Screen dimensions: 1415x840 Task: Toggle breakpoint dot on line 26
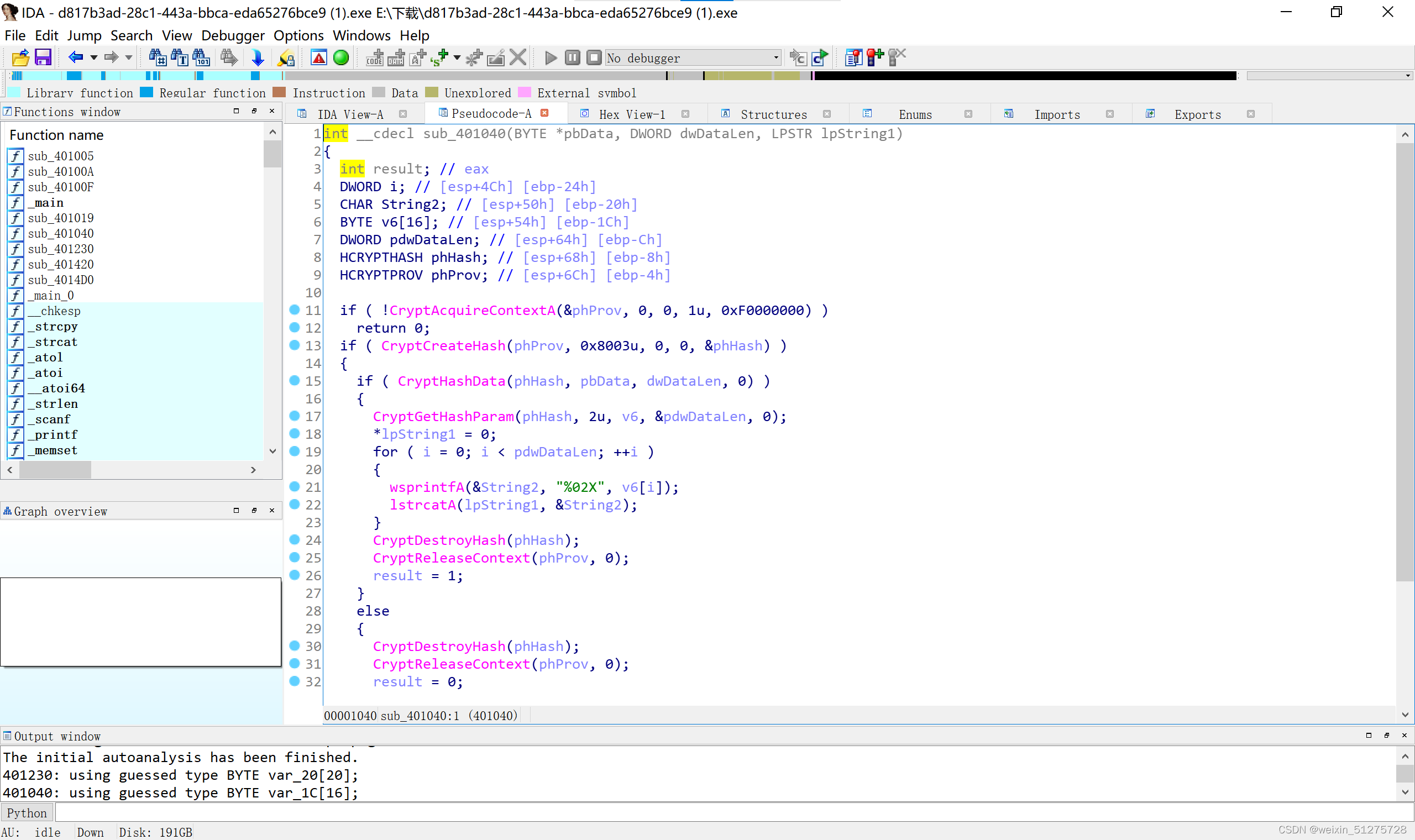click(294, 575)
